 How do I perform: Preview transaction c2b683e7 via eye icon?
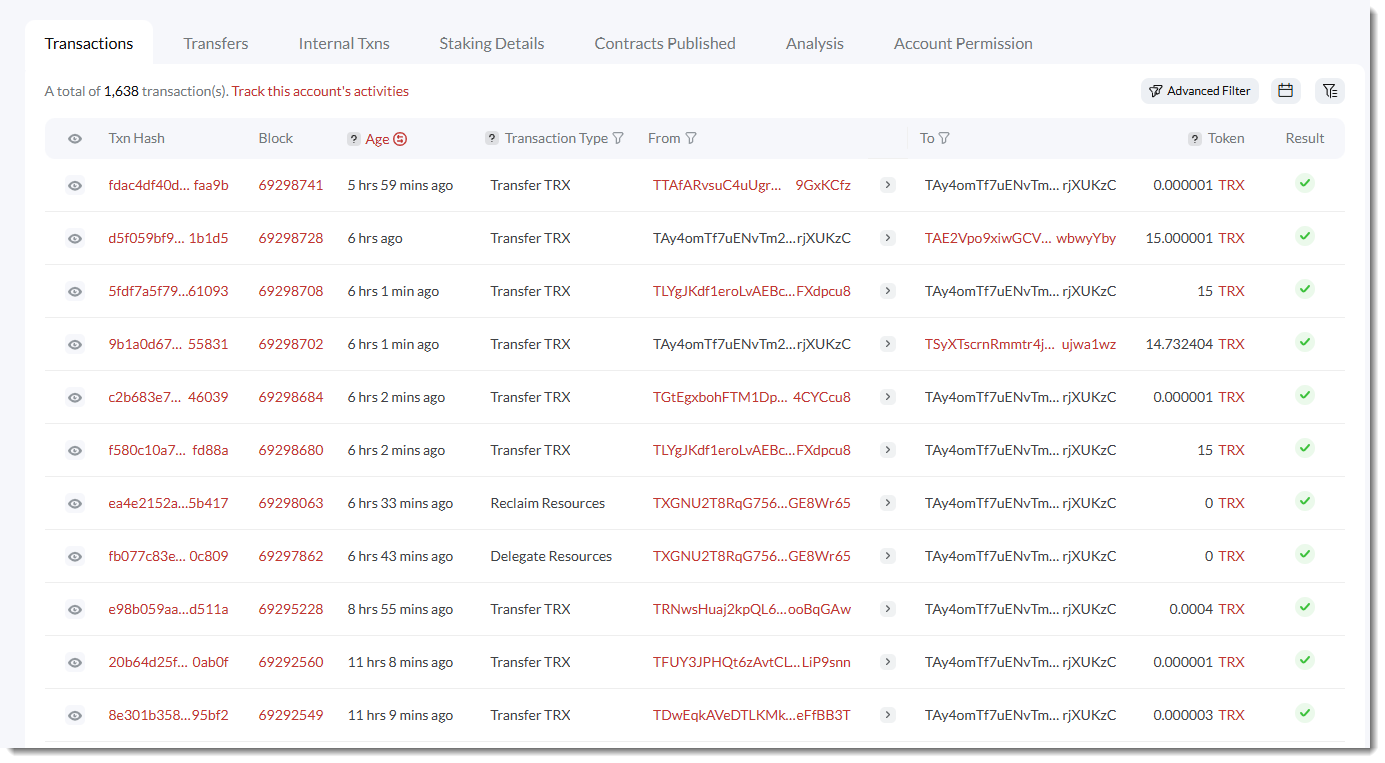75,398
